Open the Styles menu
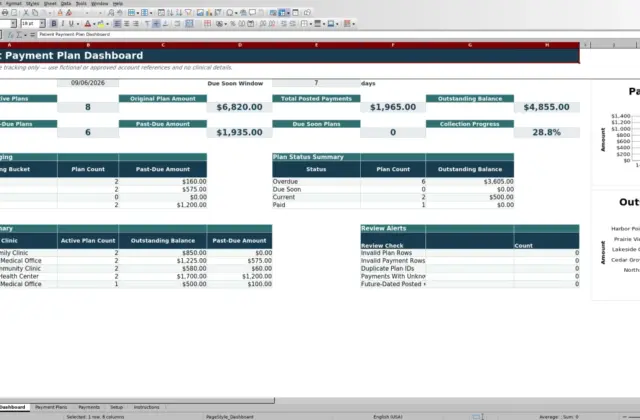Viewport: 640px width, 420px height. [32, 4]
